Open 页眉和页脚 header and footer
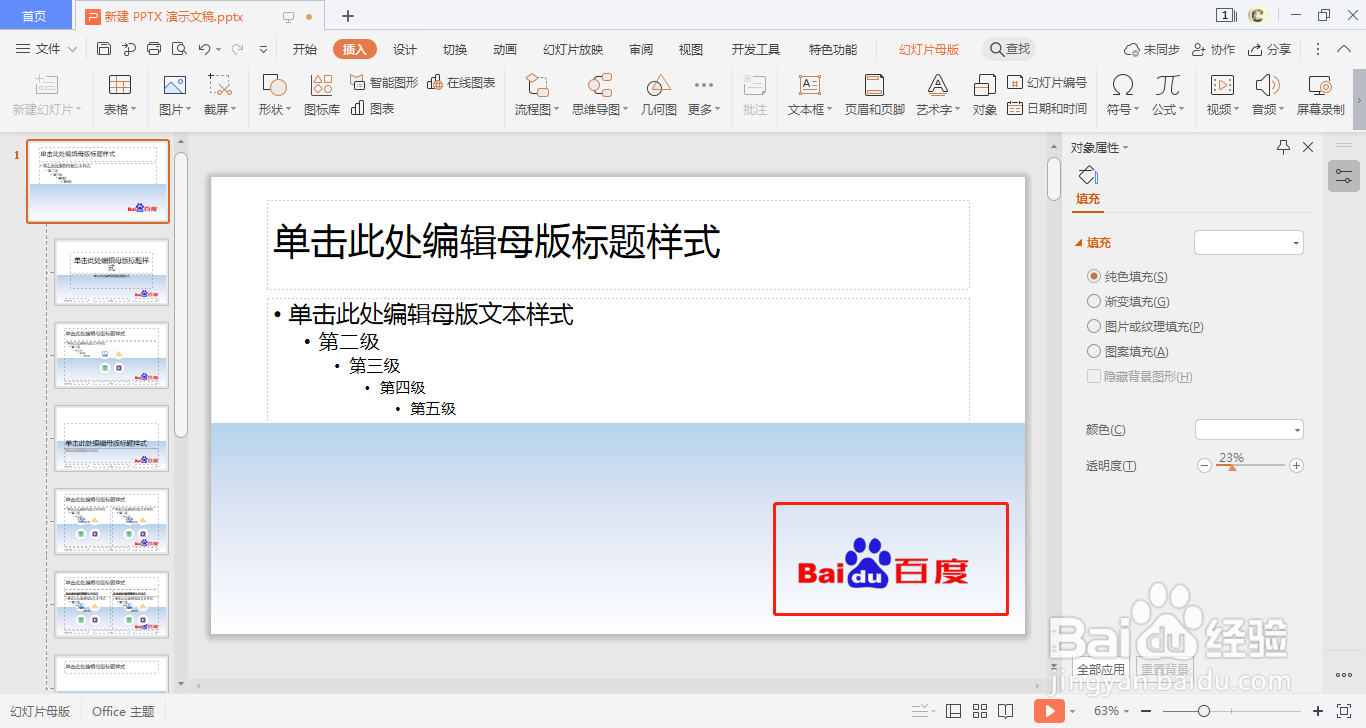This screenshot has width=1366, height=728. coord(875,96)
